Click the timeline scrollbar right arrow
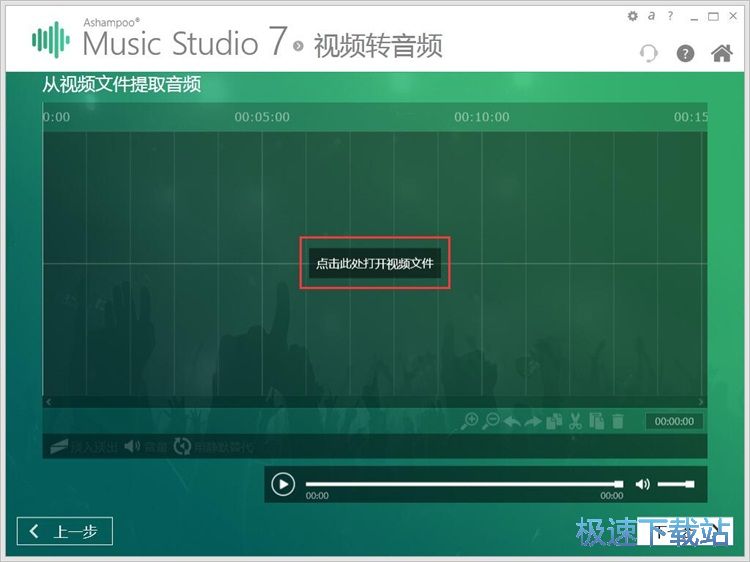The image size is (750, 562). click(x=701, y=402)
